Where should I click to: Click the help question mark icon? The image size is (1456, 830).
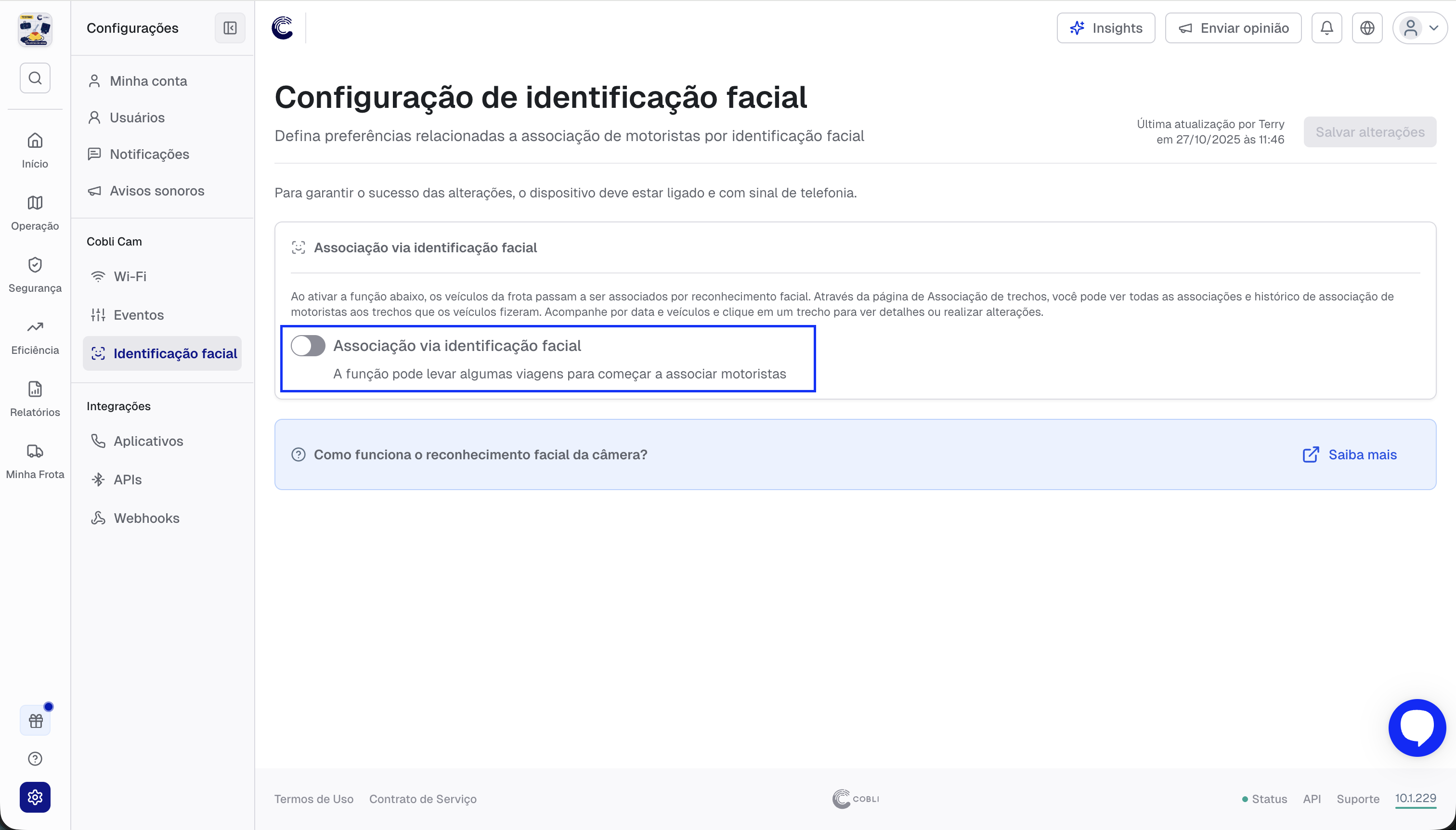point(35,759)
